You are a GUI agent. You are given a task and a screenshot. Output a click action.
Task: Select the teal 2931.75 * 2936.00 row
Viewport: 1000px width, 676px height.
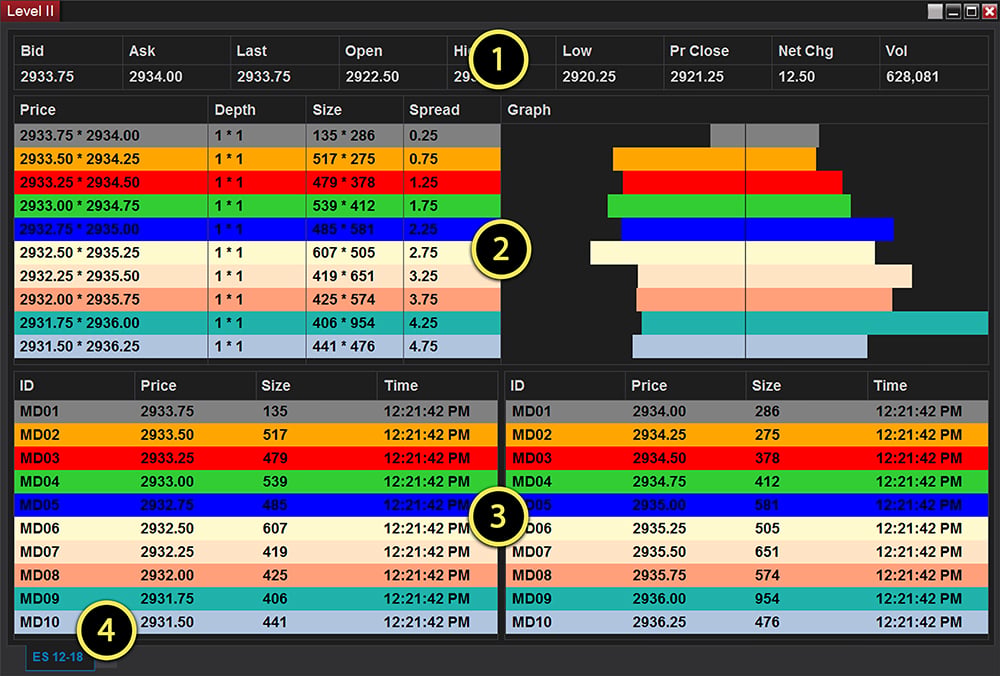point(258,323)
